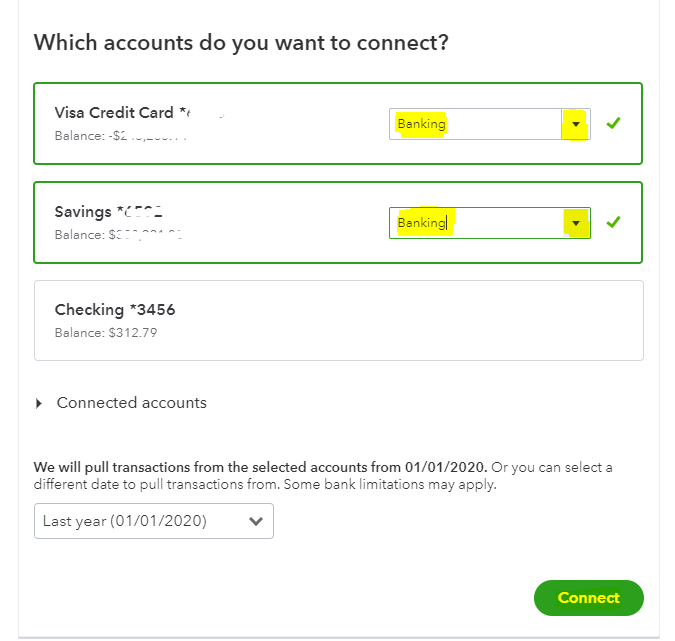The height and width of the screenshot is (641, 675).
Task: Click the triangle beside Connected accounts
Action: pos(39,403)
